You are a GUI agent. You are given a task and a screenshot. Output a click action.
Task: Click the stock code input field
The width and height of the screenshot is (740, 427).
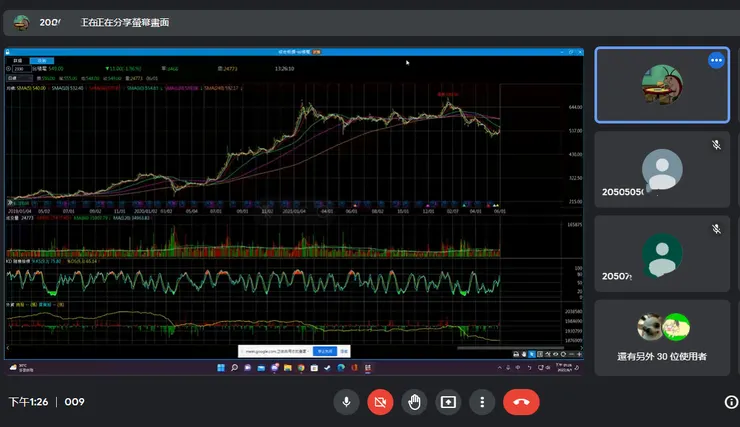pos(21,68)
